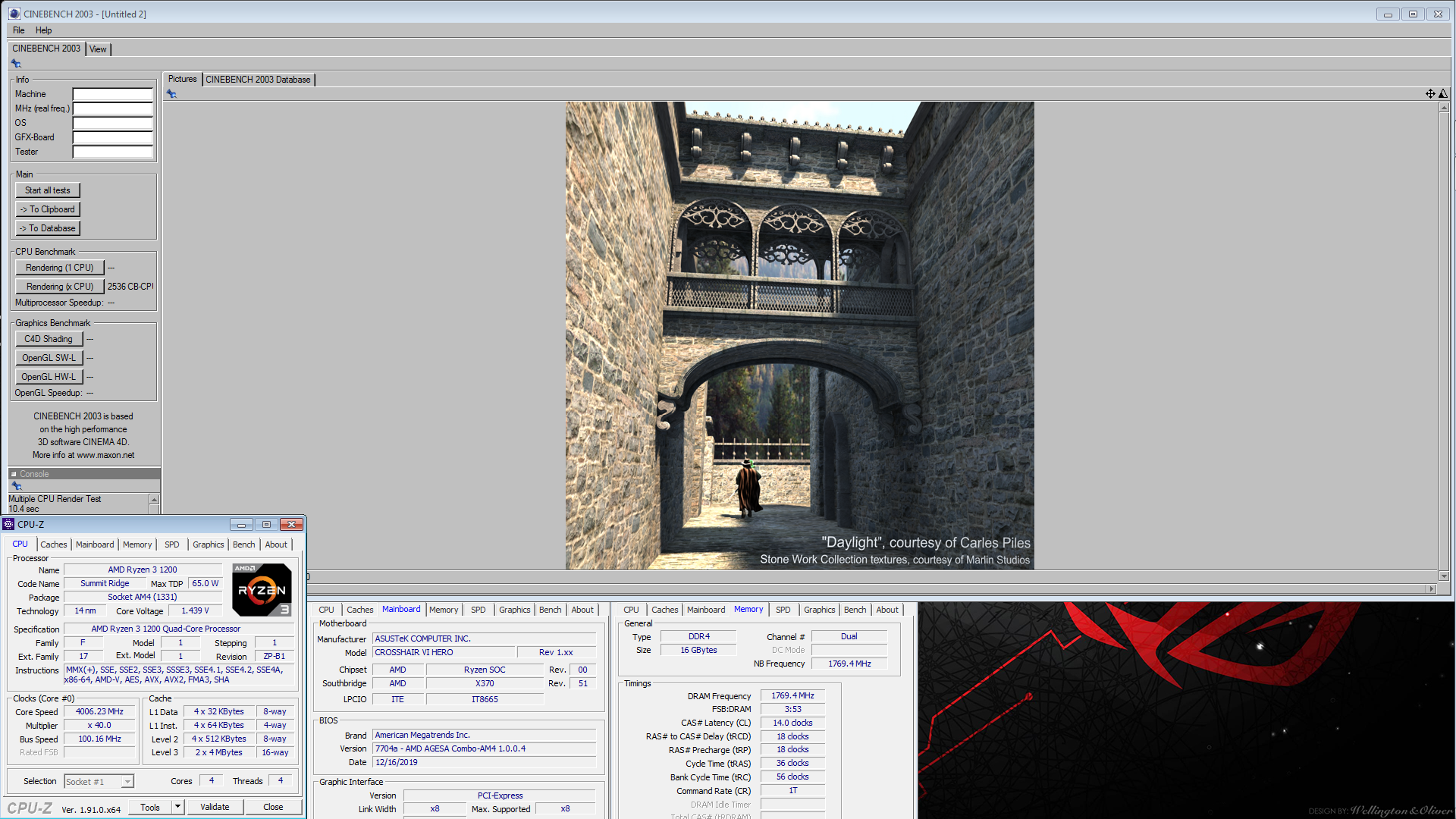Click the AMD Ryzen 3 logo in CPU-Z

262,589
